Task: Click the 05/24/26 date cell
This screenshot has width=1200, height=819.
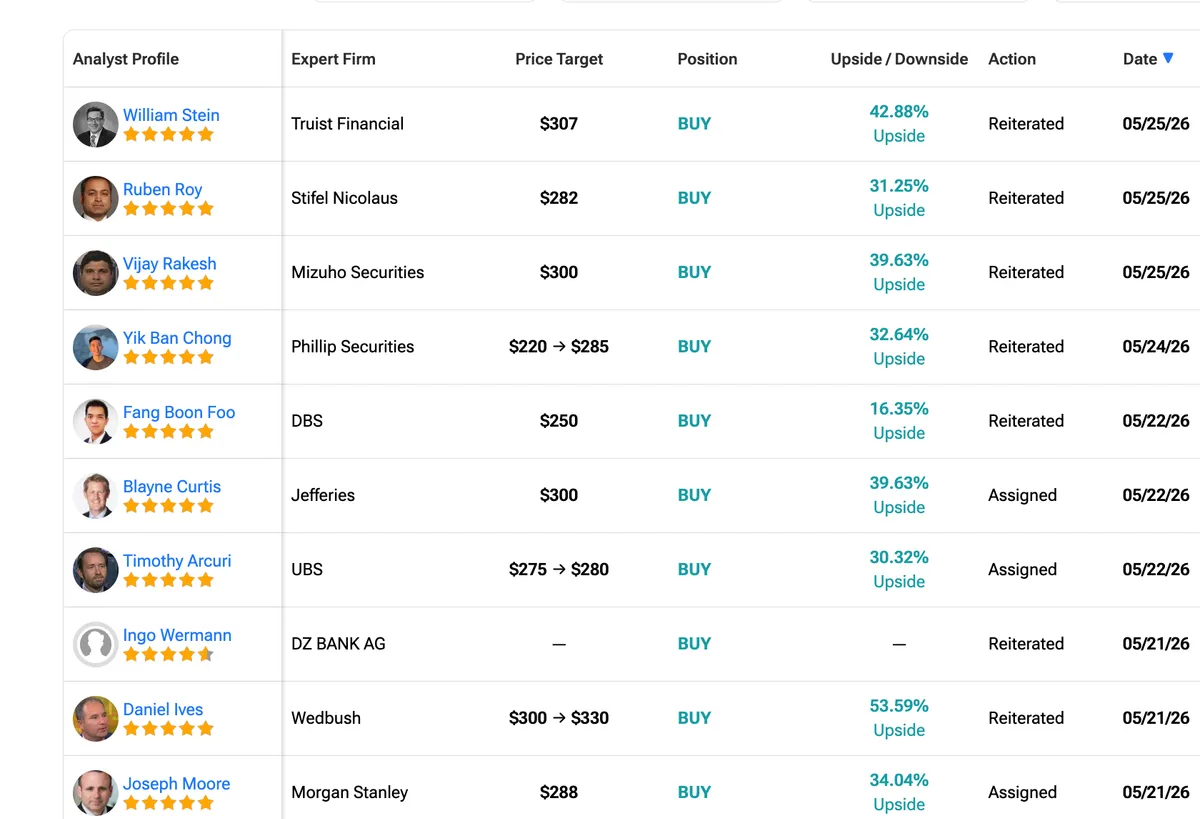Action: pyautogui.click(x=1156, y=347)
